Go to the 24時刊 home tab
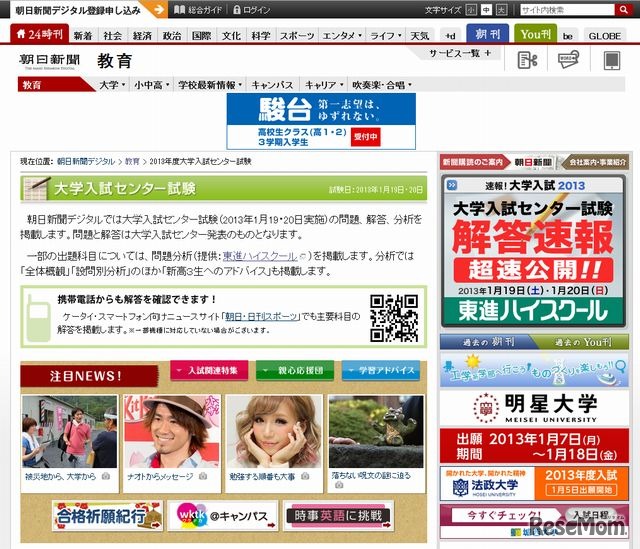 [40, 34]
